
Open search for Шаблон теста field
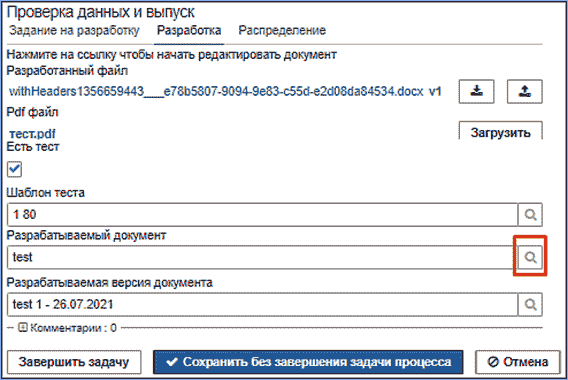click(x=530, y=215)
